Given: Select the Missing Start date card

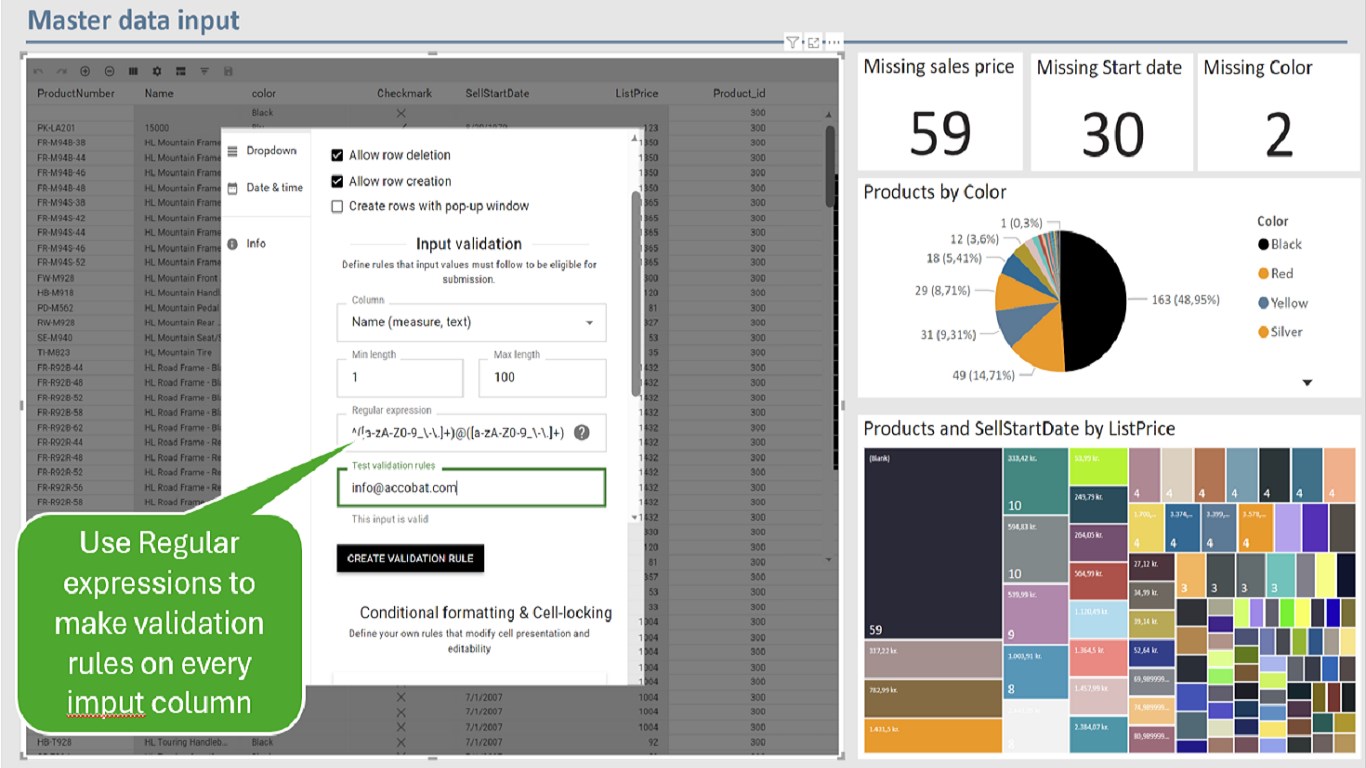Looking at the screenshot, I should [1110, 111].
